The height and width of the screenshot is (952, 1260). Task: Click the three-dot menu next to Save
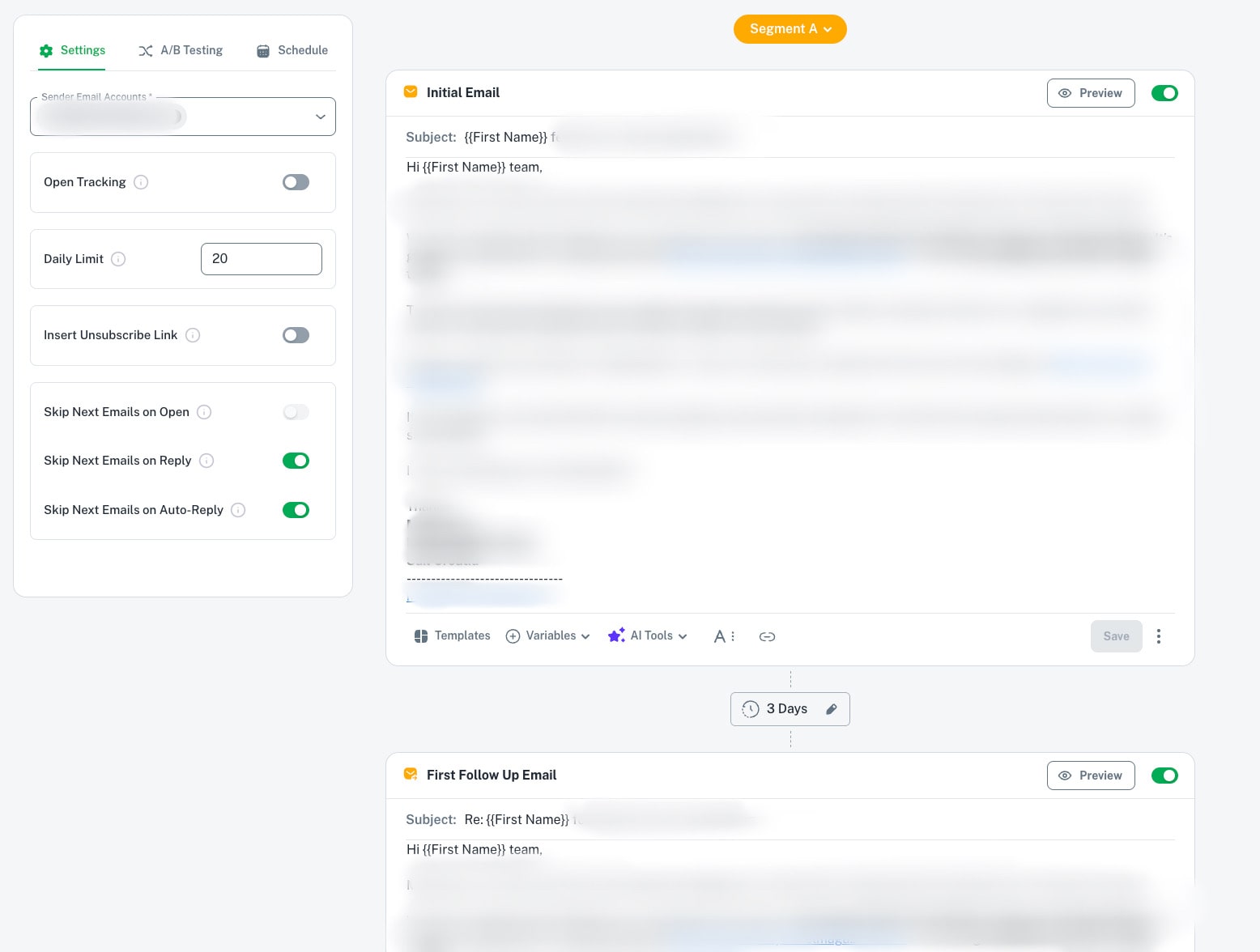[1159, 636]
